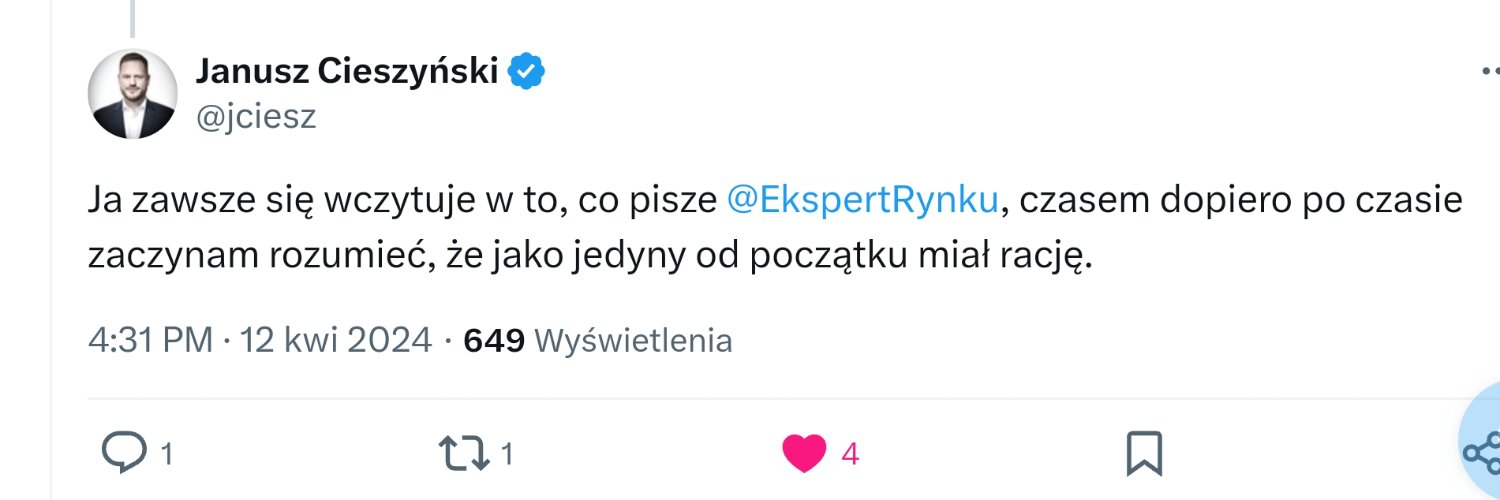Open Janusz Cieszyński's profile picture
Screen dimensions: 1500x500
133,95
